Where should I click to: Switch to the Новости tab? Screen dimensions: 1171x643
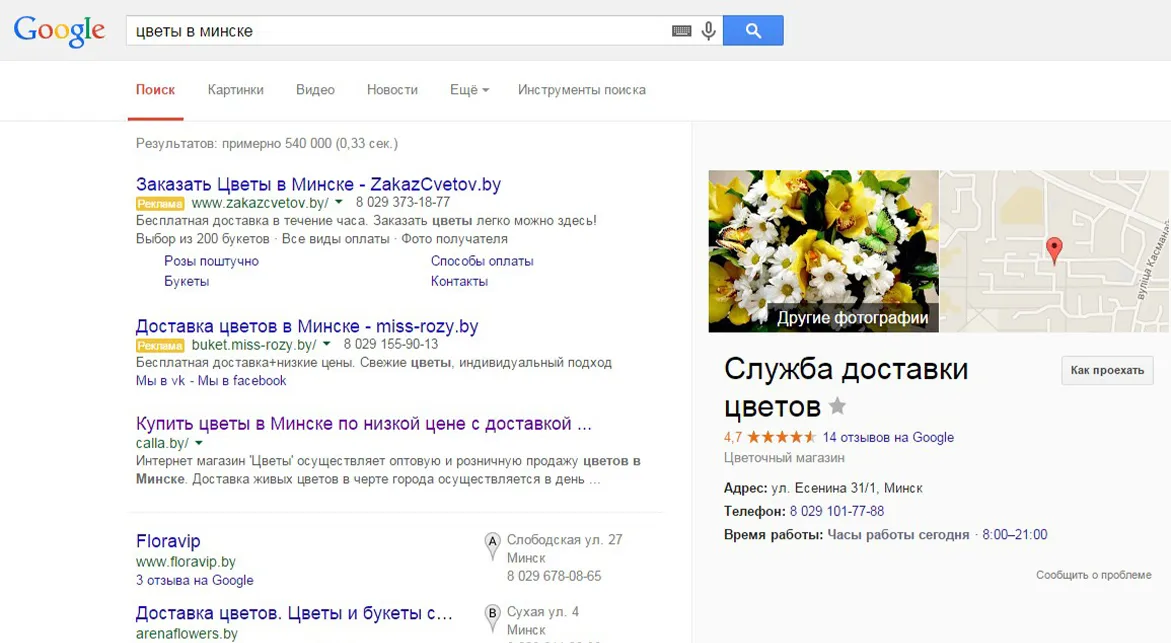[x=392, y=90]
